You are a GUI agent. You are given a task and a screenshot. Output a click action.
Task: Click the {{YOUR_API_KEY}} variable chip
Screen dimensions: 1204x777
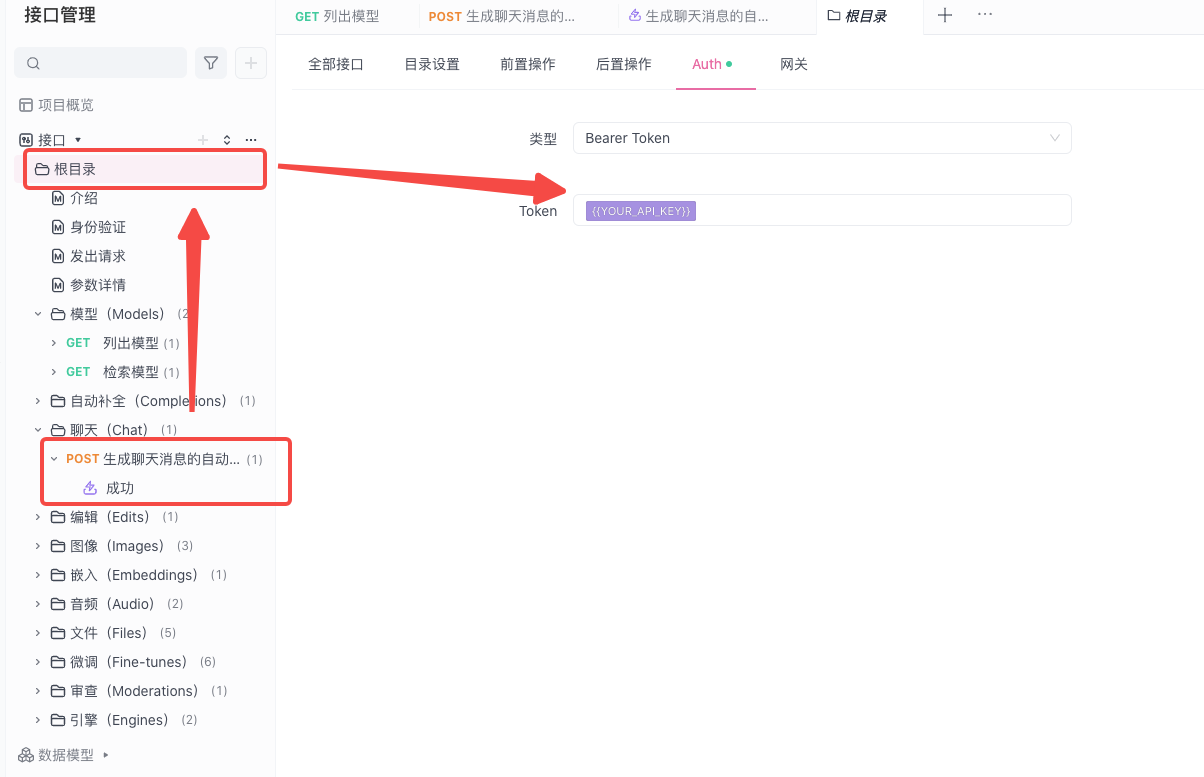click(640, 210)
